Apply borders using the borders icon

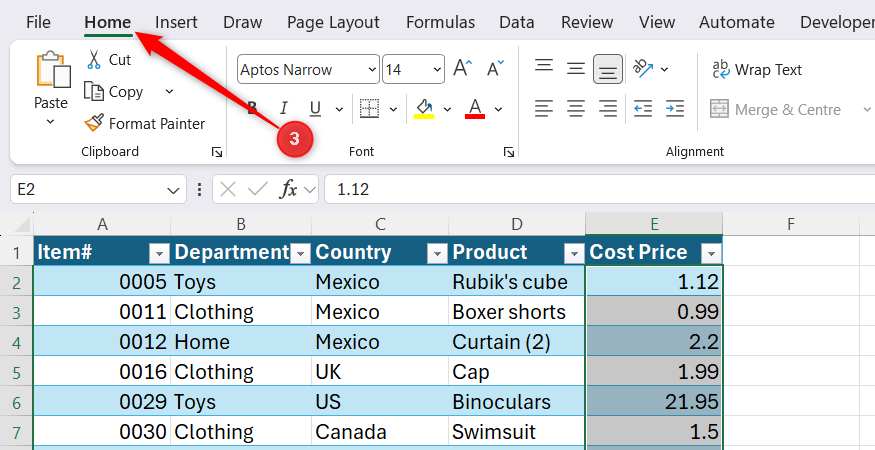pos(369,108)
